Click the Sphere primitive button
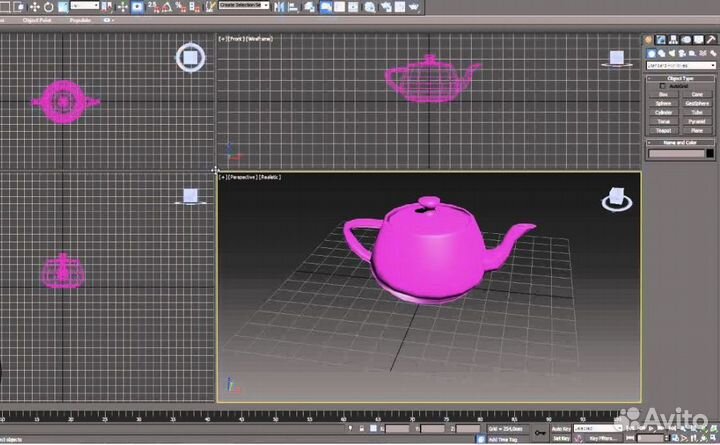 663,103
